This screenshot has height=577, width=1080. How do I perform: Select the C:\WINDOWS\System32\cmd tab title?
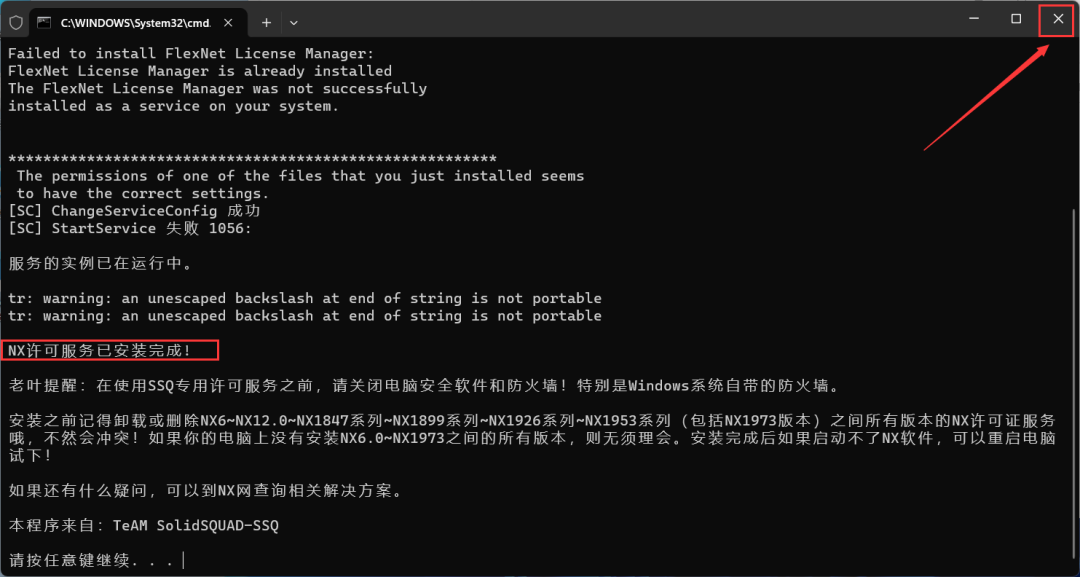138,22
